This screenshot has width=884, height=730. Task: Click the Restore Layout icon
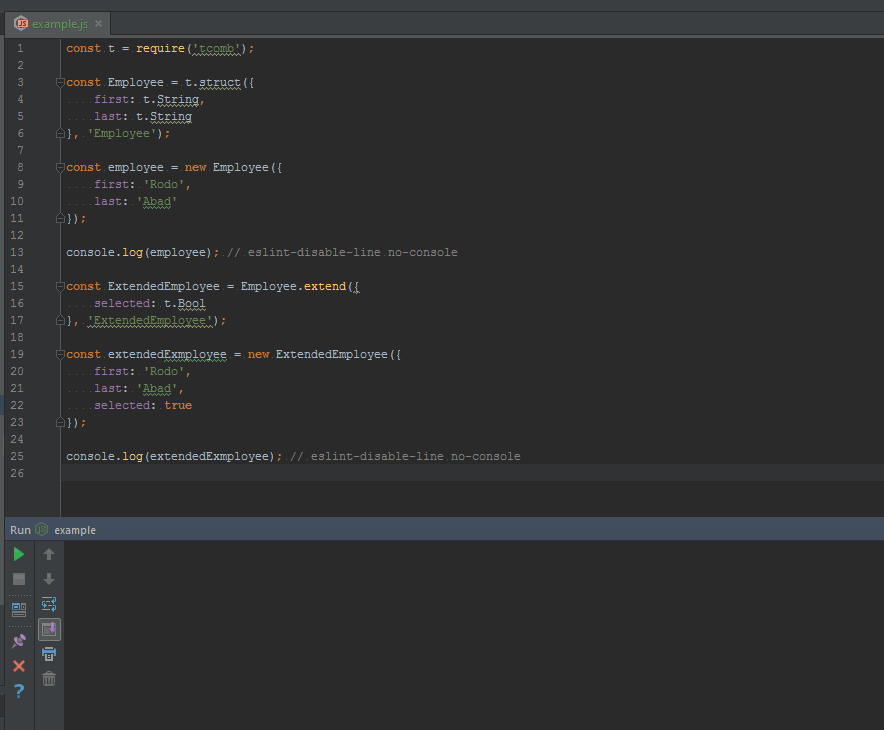pyautogui.click(x=19, y=608)
